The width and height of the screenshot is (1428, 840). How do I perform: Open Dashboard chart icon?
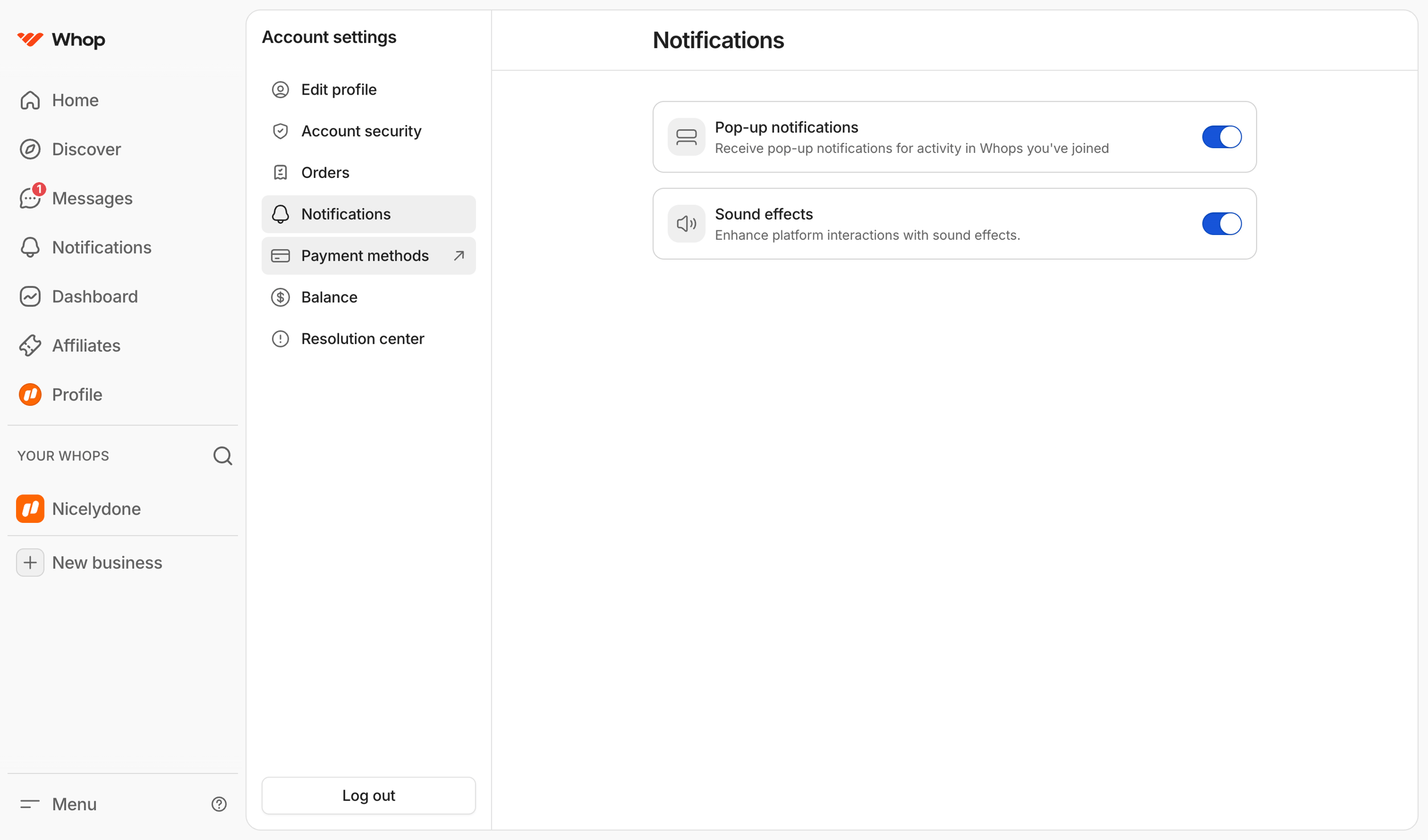30,296
